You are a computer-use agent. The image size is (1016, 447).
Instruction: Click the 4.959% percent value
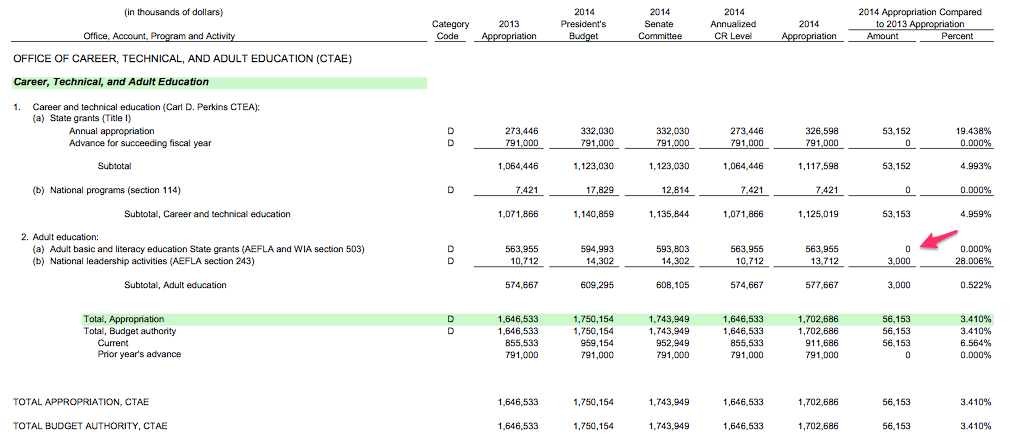pos(975,214)
